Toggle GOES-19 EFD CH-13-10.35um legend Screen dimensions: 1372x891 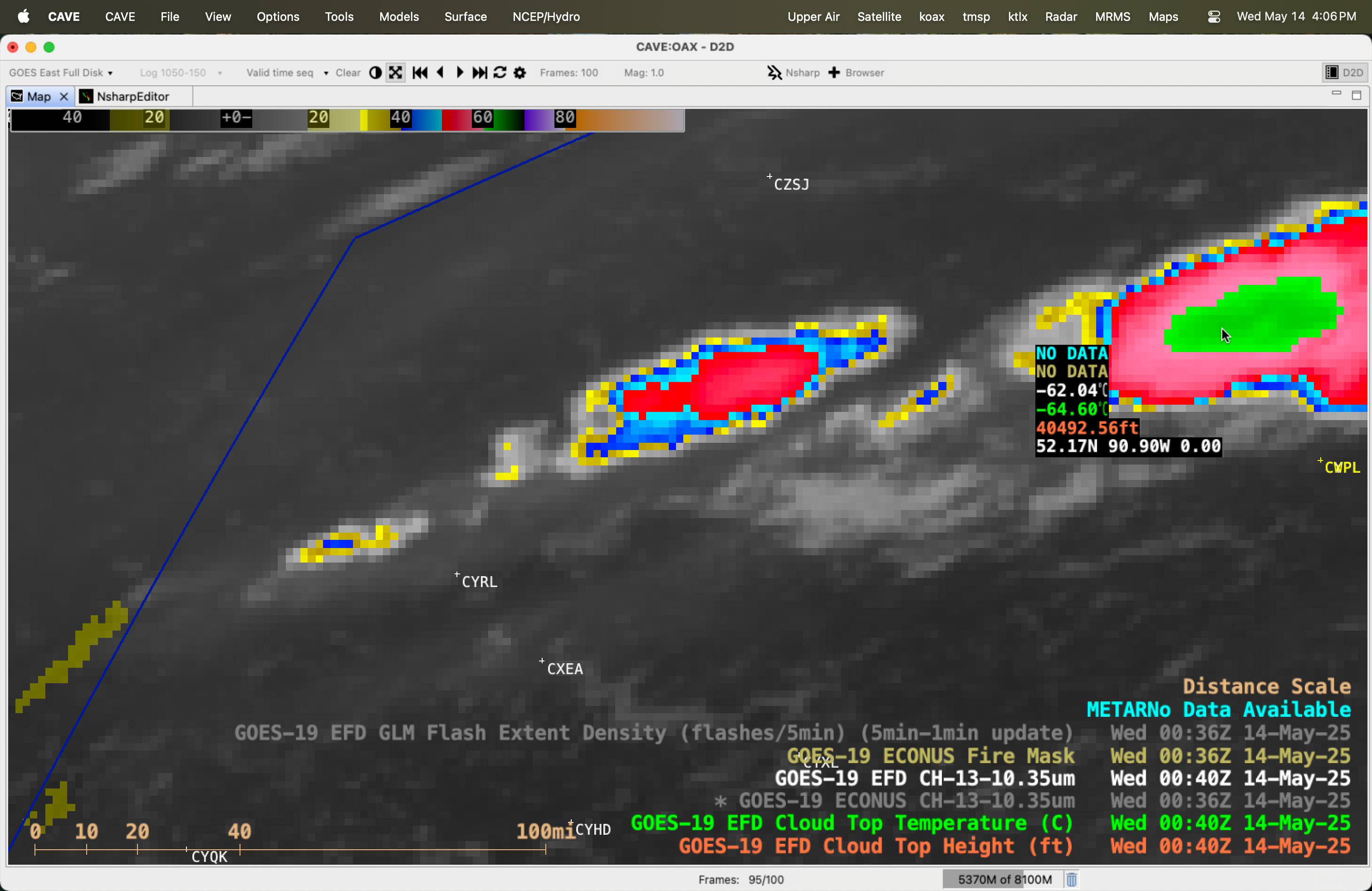pos(1063,778)
